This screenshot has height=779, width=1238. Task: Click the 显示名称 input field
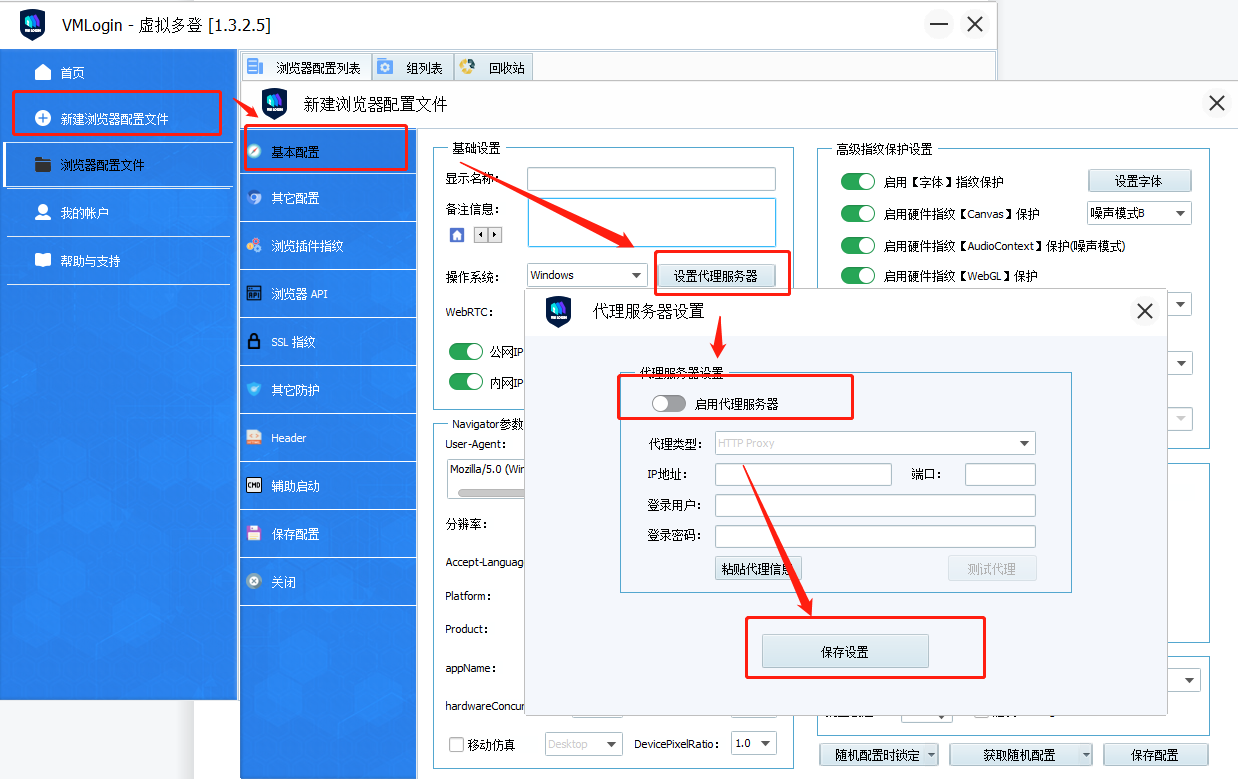pos(652,179)
